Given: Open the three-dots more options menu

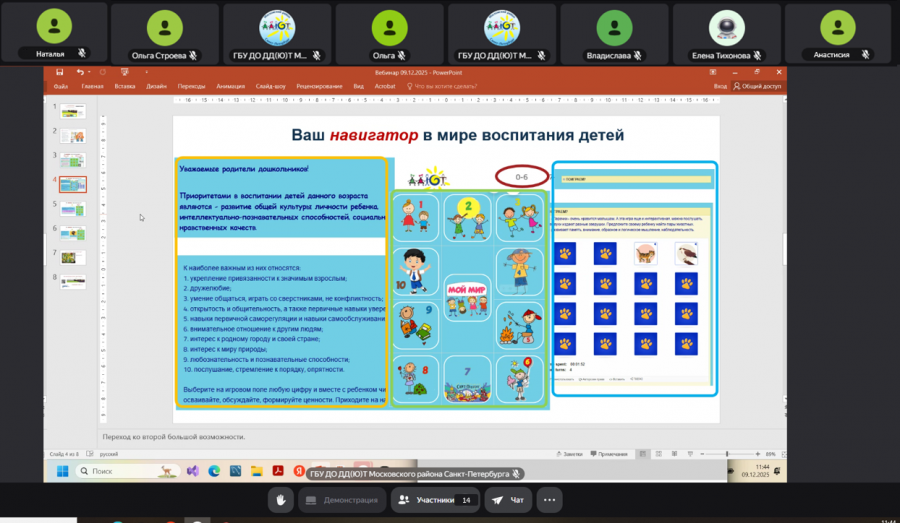Looking at the screenshot, I should pyautogui.click(x=549, y=499).
